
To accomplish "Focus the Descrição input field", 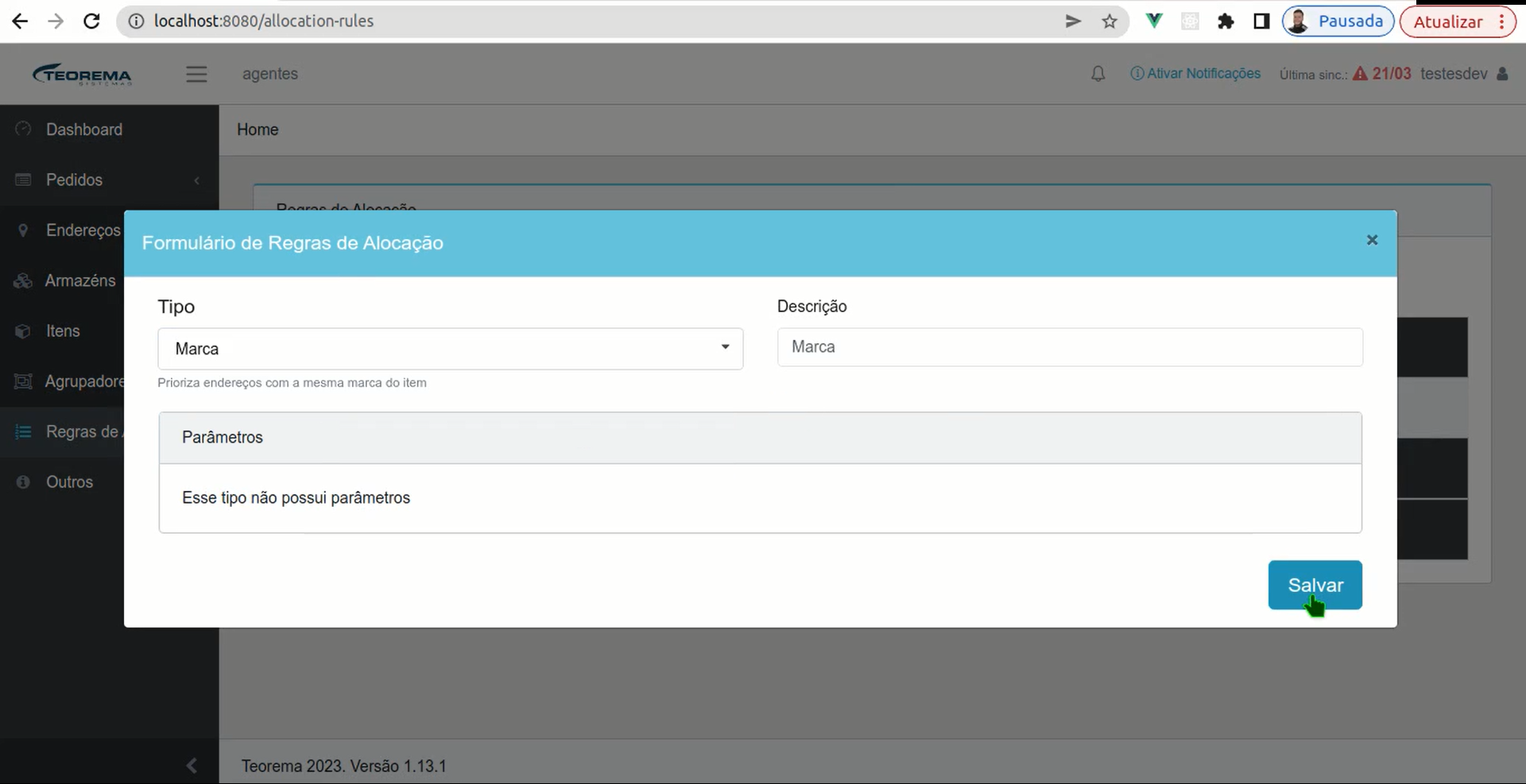I will [1070, 347].
